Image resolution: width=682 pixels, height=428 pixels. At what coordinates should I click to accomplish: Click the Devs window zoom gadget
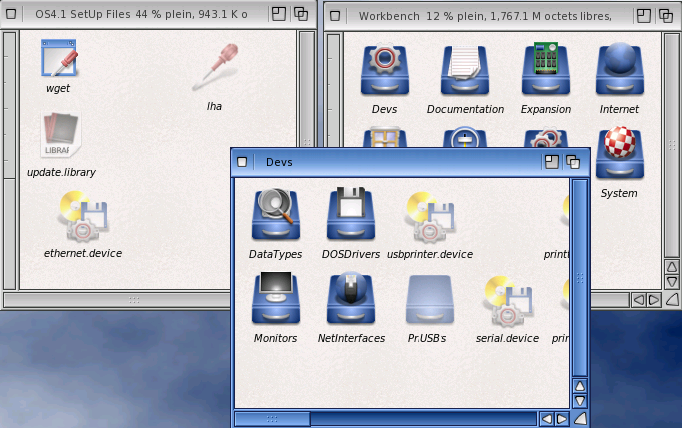(x=552, y=162)
